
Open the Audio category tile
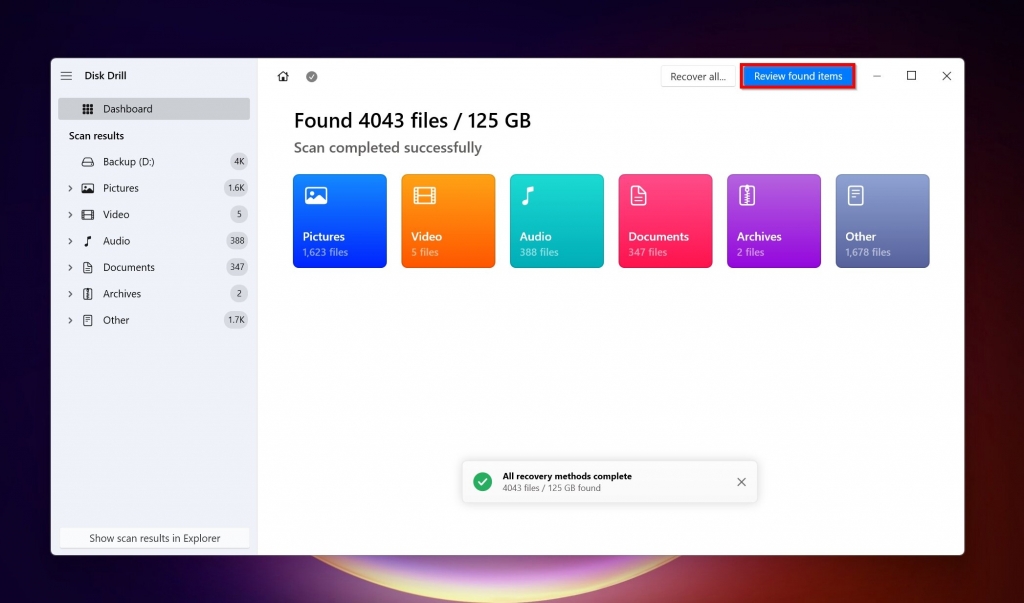coord(556,221)
